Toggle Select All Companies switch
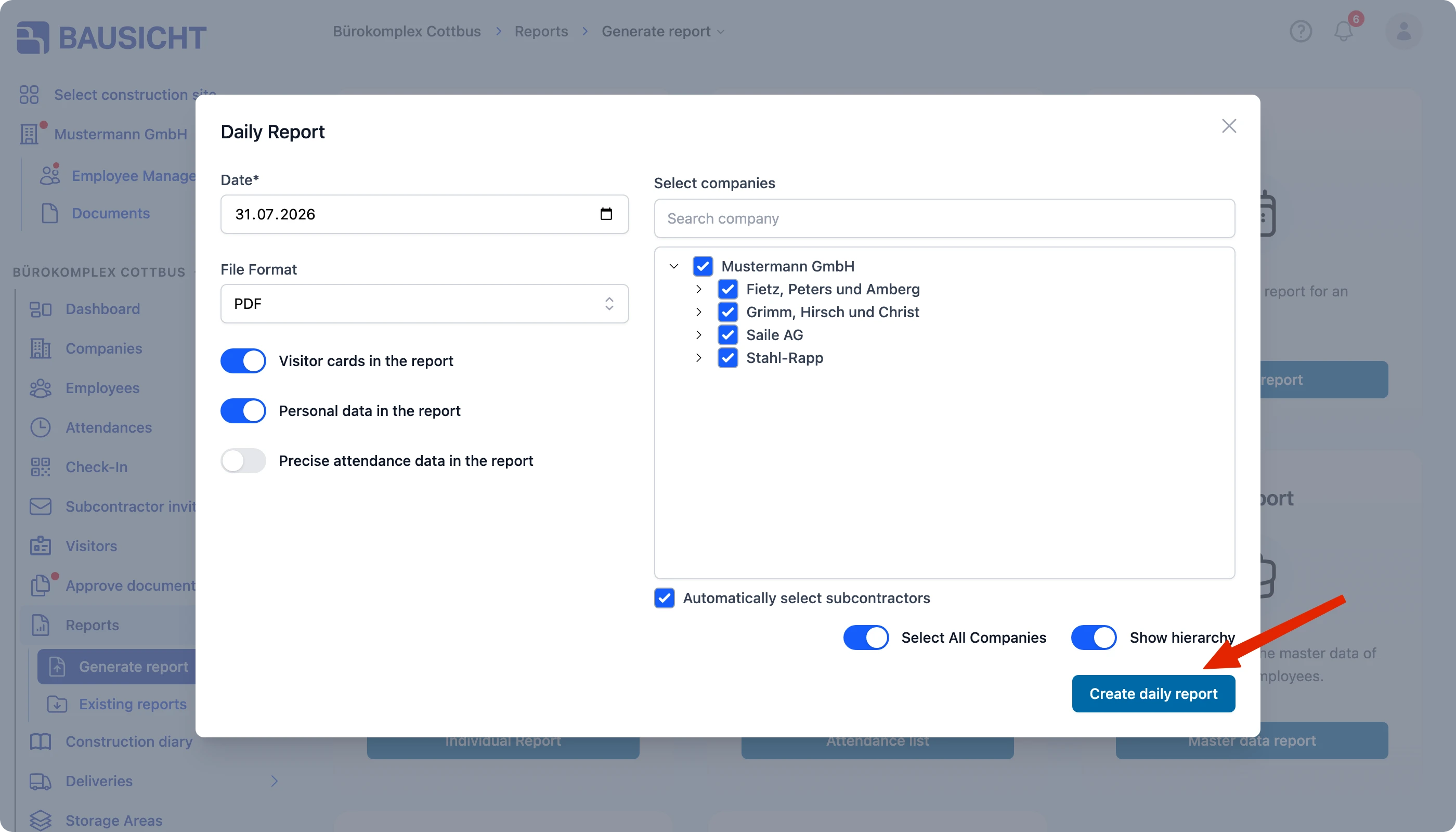This screenshot has width=1456, height=832. pyautogui.click(x=866, y=638)
